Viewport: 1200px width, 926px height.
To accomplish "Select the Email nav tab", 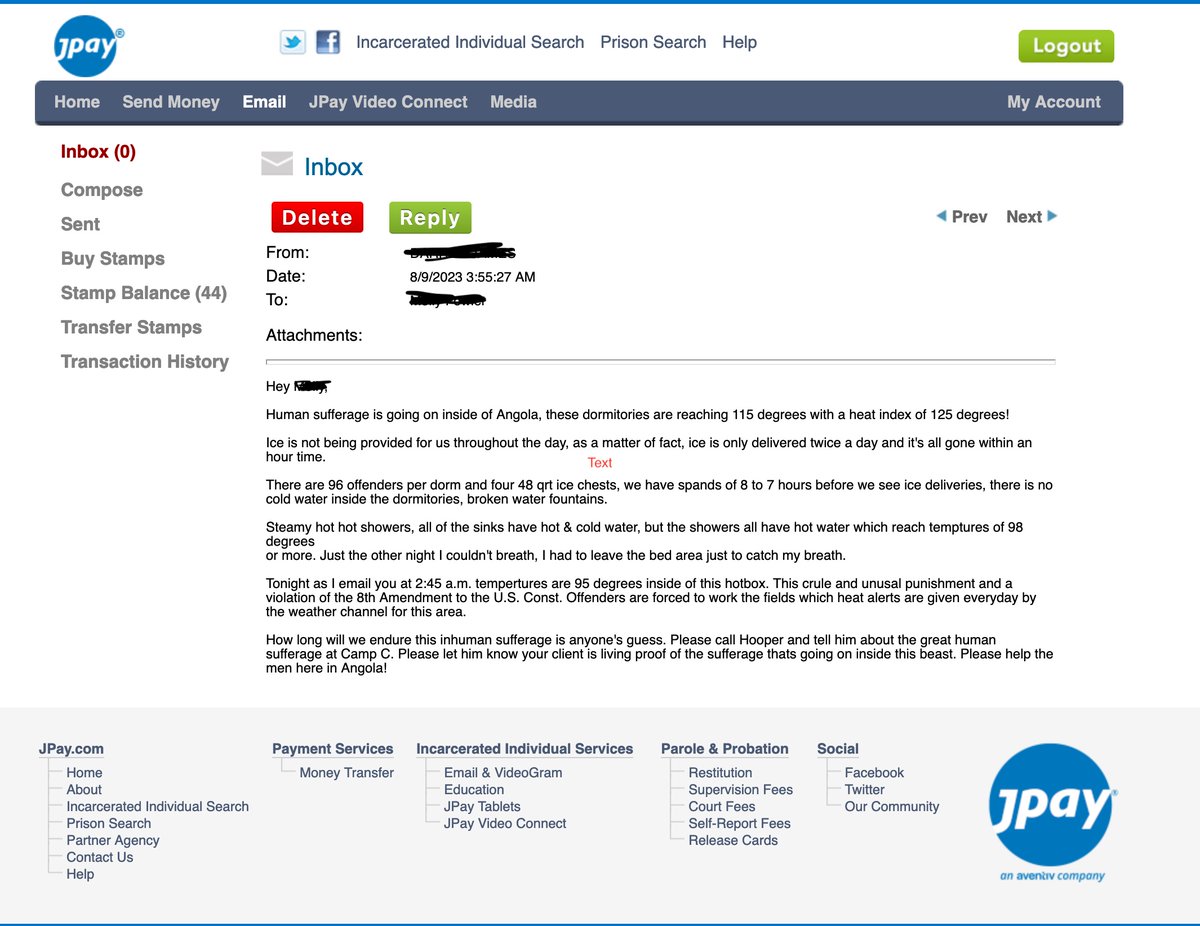I will coord(264,102).
